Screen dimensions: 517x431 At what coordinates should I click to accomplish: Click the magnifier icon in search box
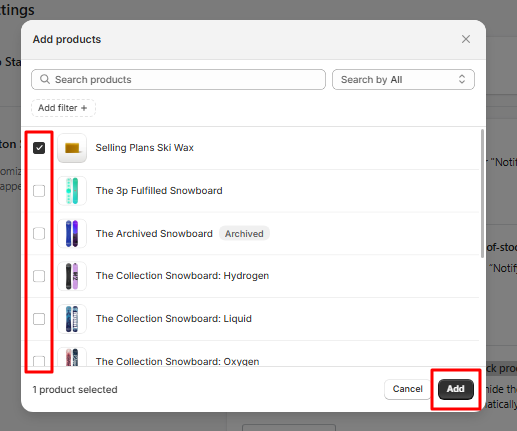45,79
